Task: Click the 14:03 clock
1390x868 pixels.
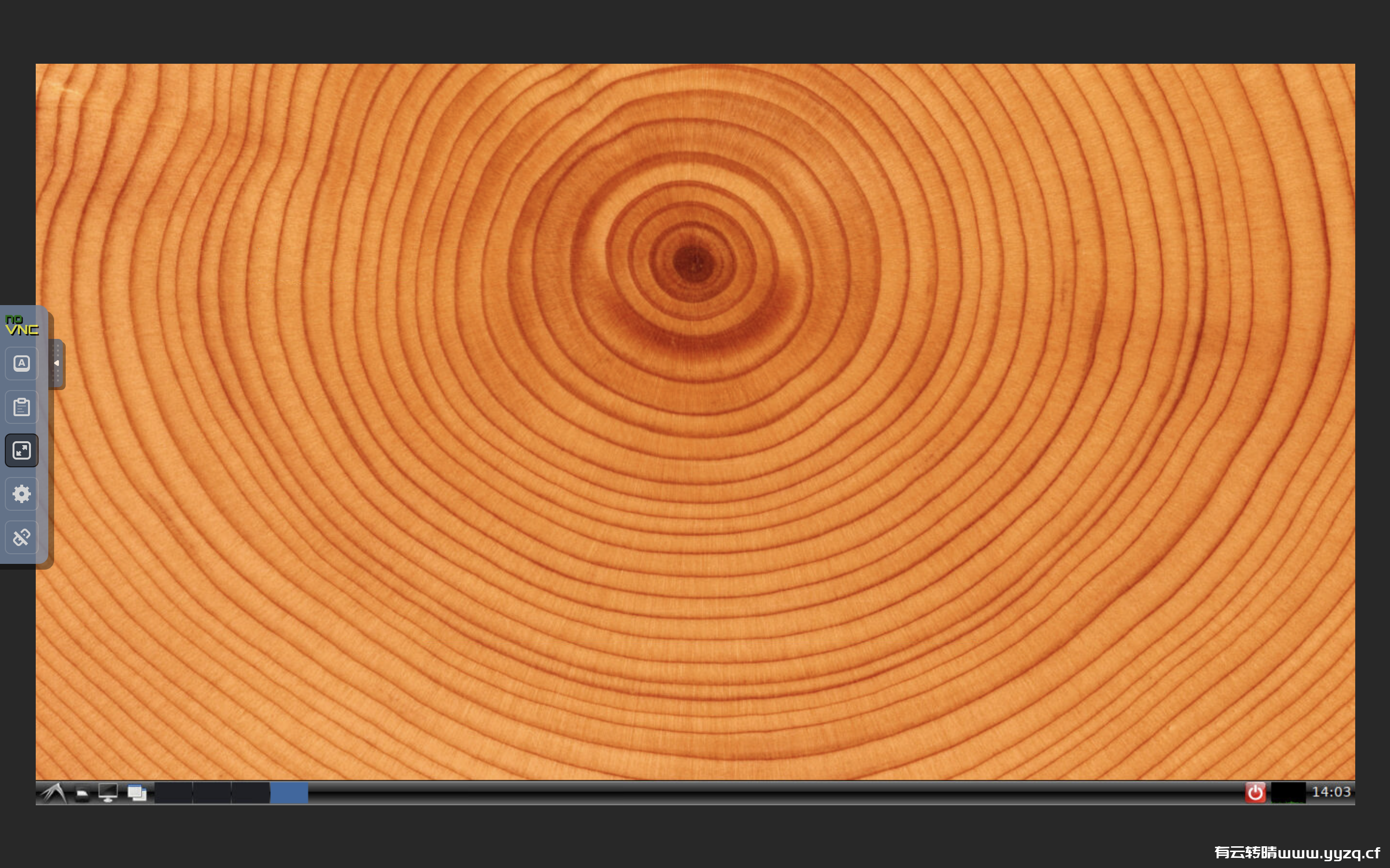Action: click(1331, 792)
